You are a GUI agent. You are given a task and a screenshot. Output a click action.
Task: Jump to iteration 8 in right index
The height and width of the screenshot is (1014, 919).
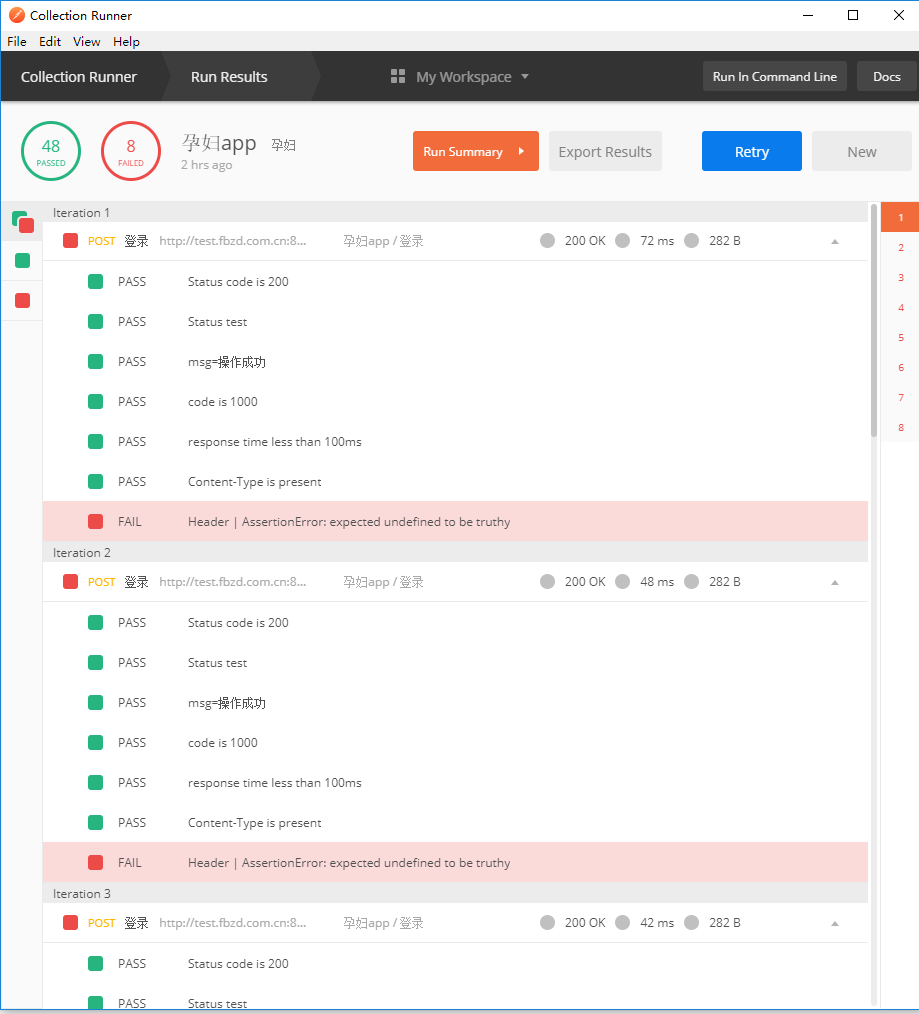[900, 427]
